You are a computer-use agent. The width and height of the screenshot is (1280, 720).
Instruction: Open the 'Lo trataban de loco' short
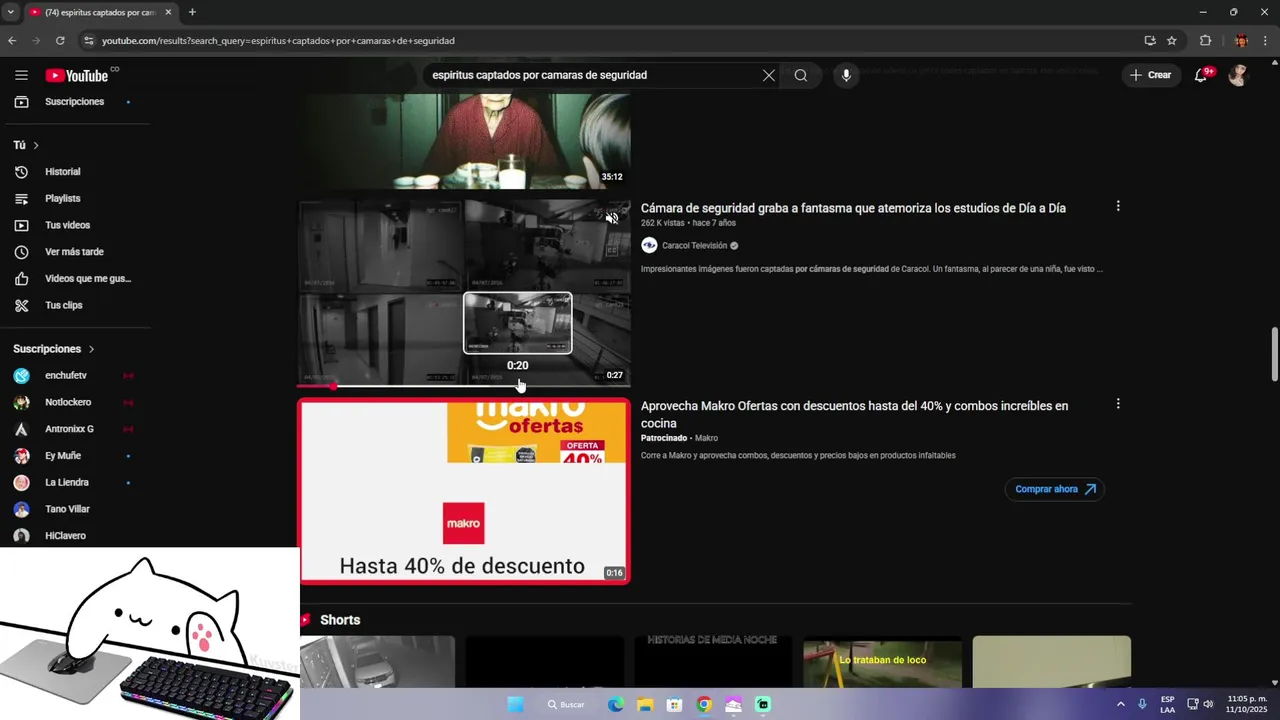[882, 661]
